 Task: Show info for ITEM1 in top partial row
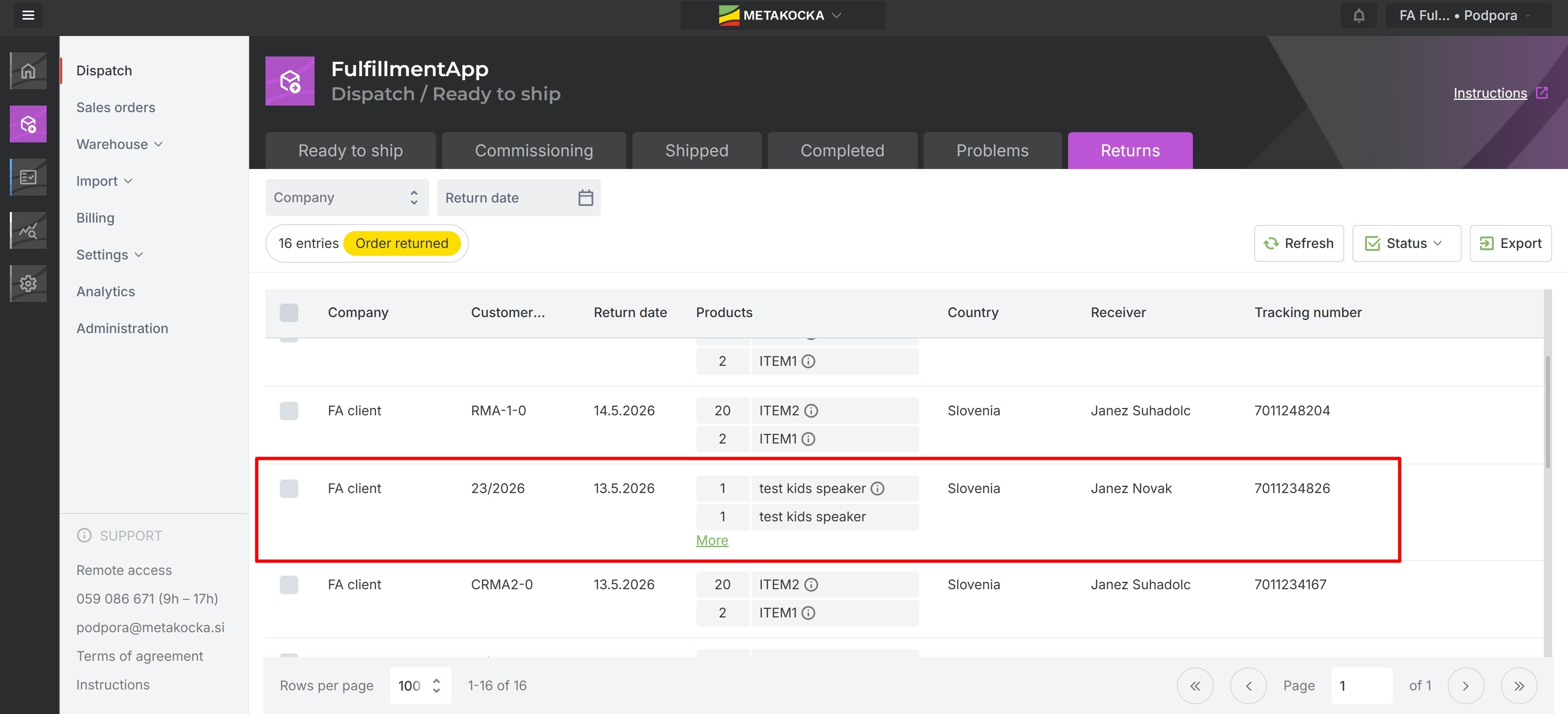(x=808, y=362)
